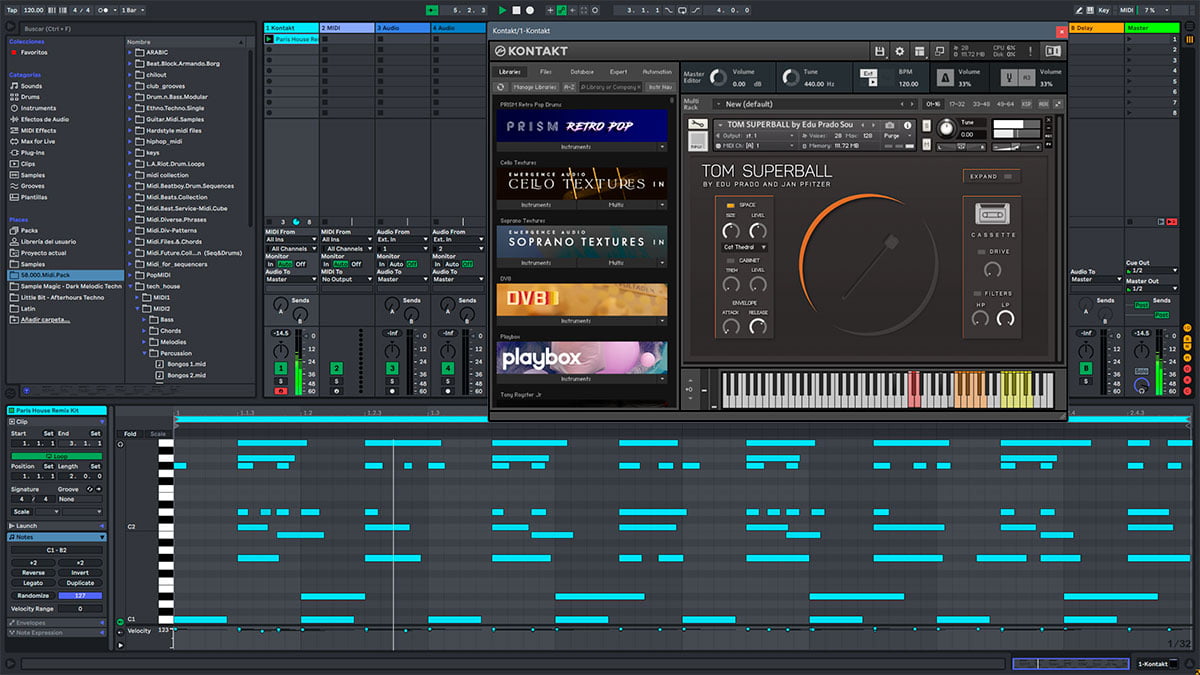Click track 1 Kontakt activator button

[281, 369]
